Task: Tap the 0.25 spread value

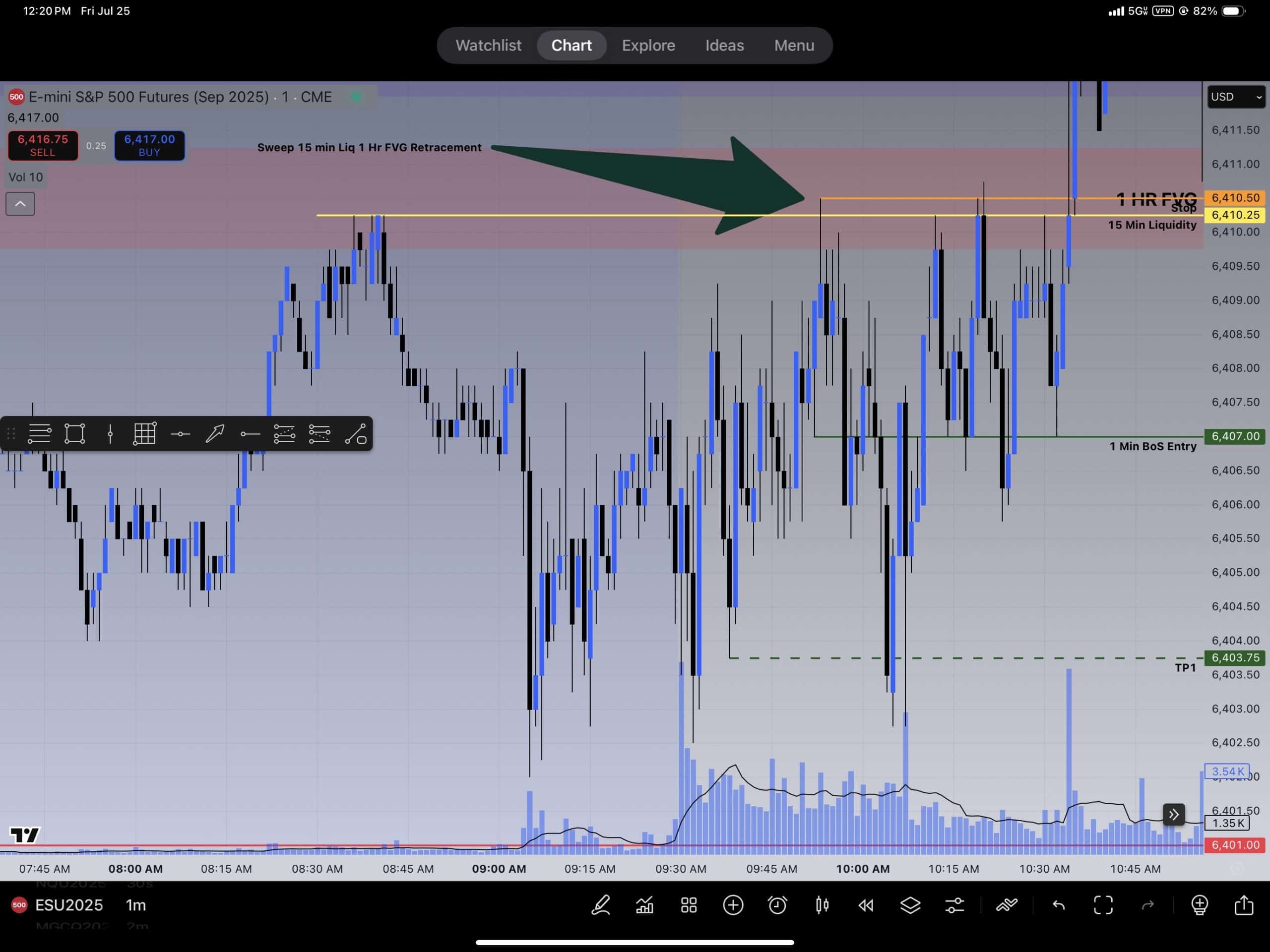Action: (x=96, y=146)
